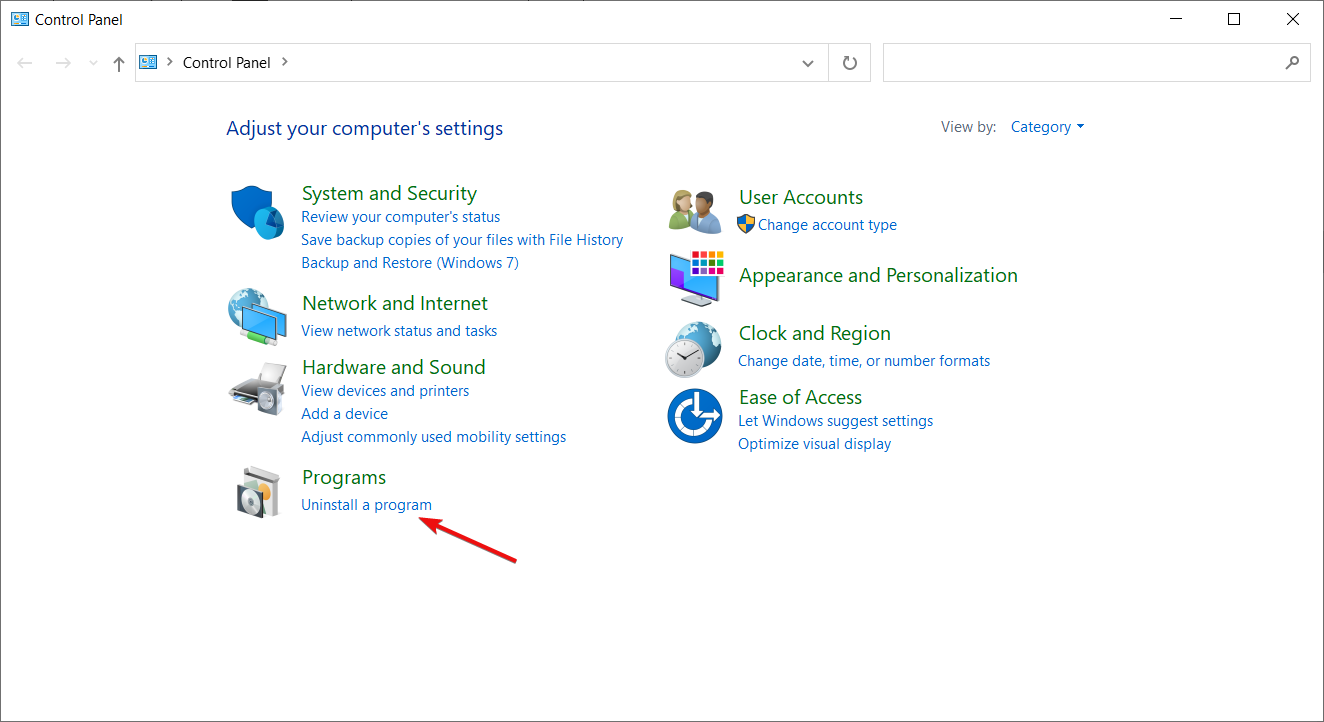The width and height of the screenshot is (1324, 722).
Task: Open System and Security settings
Action: [x=389, y=193]
